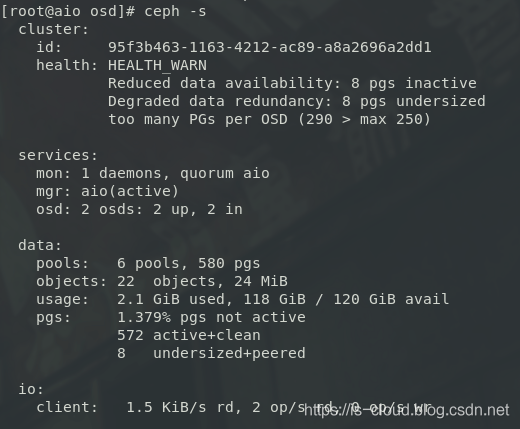Screen dimensions: 520x429
Task: Click the 1.379% pgs not active text
Action: 211,317
